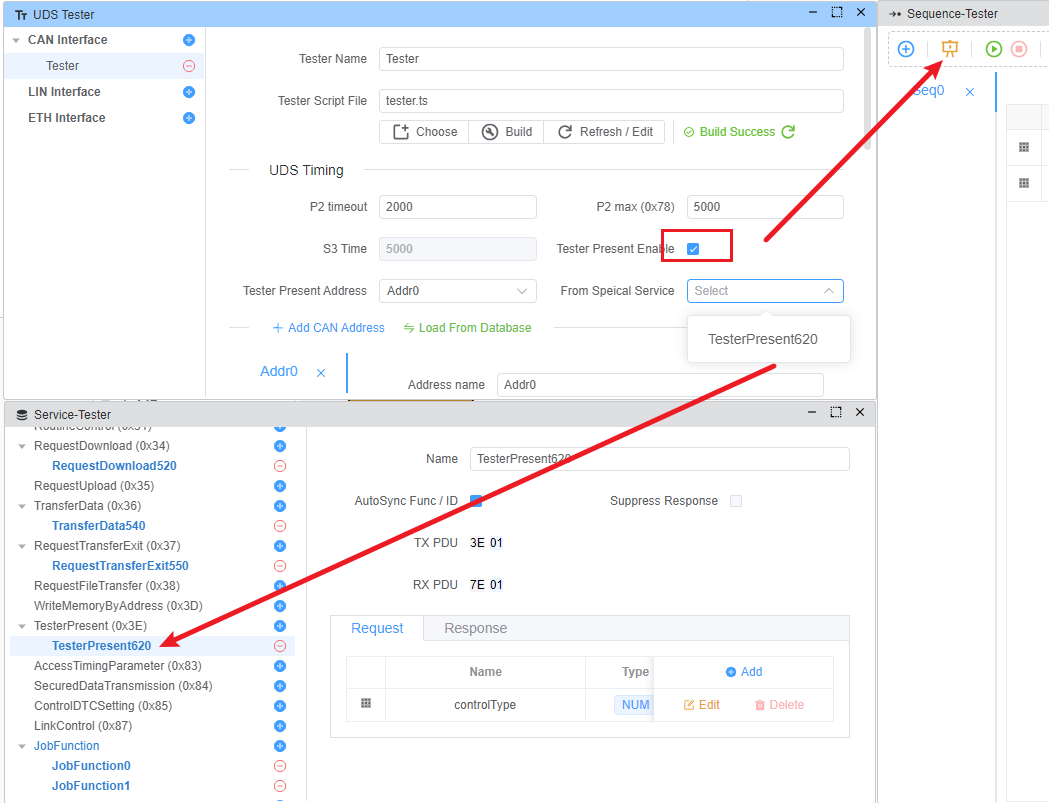Click the Load From Database link
The image size is (1049, 803).
[467, 328]
